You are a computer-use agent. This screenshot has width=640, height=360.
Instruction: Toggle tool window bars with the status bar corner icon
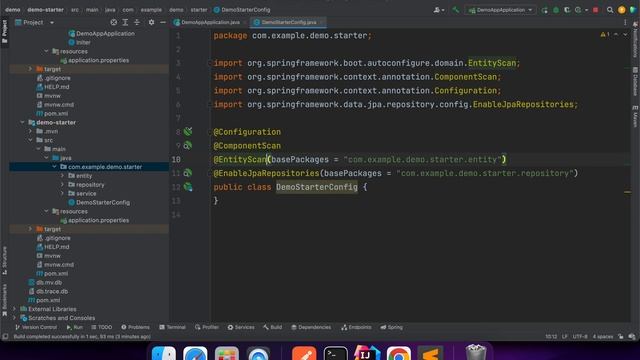click(5, 337)
